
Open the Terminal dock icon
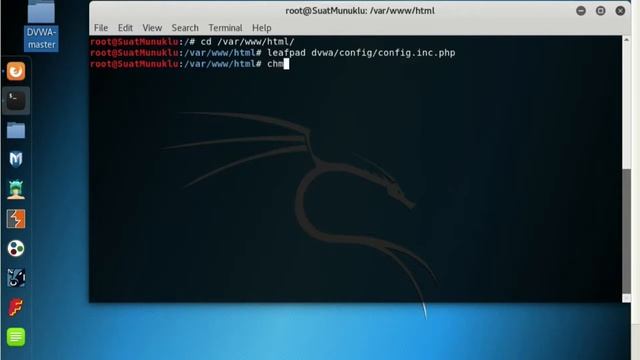point(16,100)
